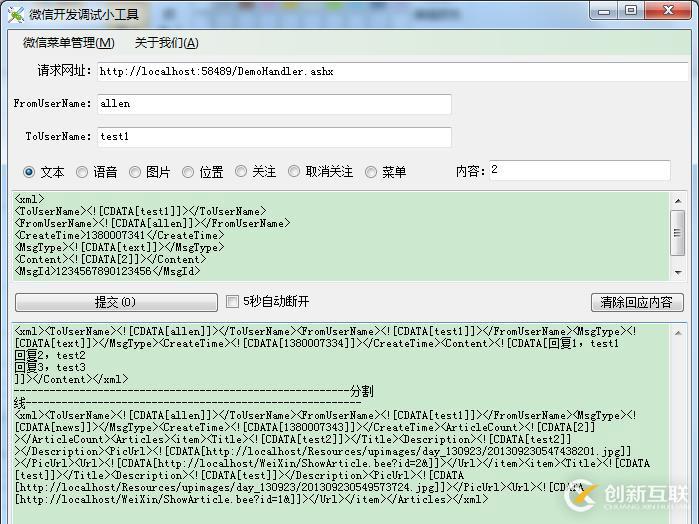
Task: Click the 回复3，test3 line
Action: click(x=49, y=367)
